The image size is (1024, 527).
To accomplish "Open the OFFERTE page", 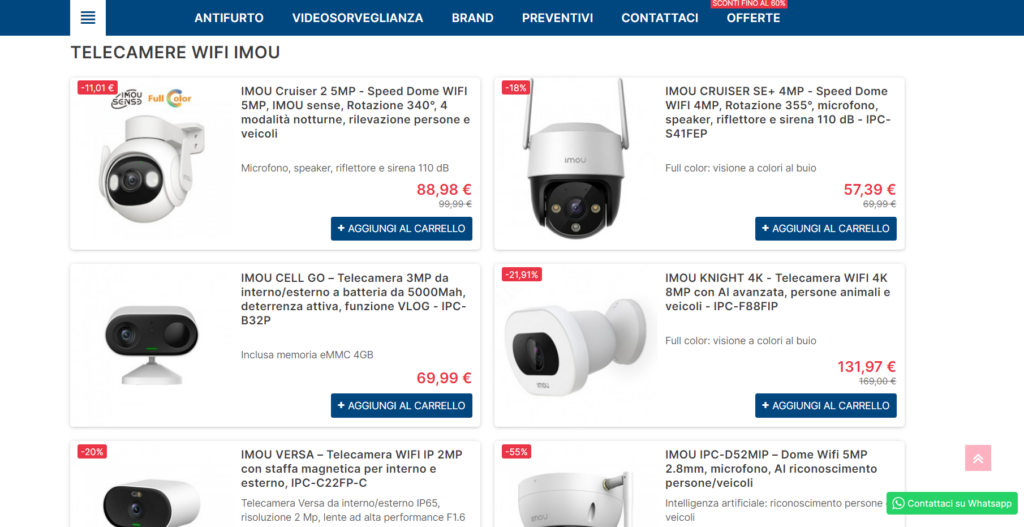I will (753, 18).
